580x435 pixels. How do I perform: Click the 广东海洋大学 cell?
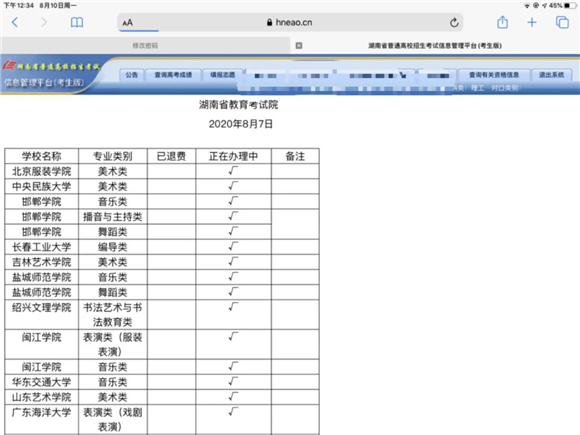[x=41, y=419]
